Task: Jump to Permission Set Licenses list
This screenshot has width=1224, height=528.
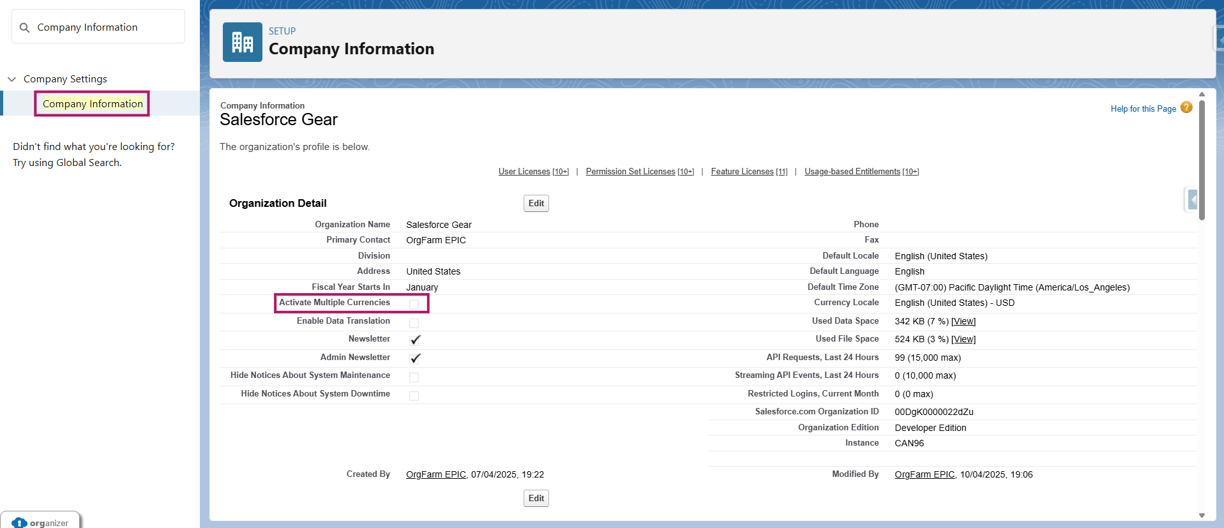Action: [x=640, y=172]
